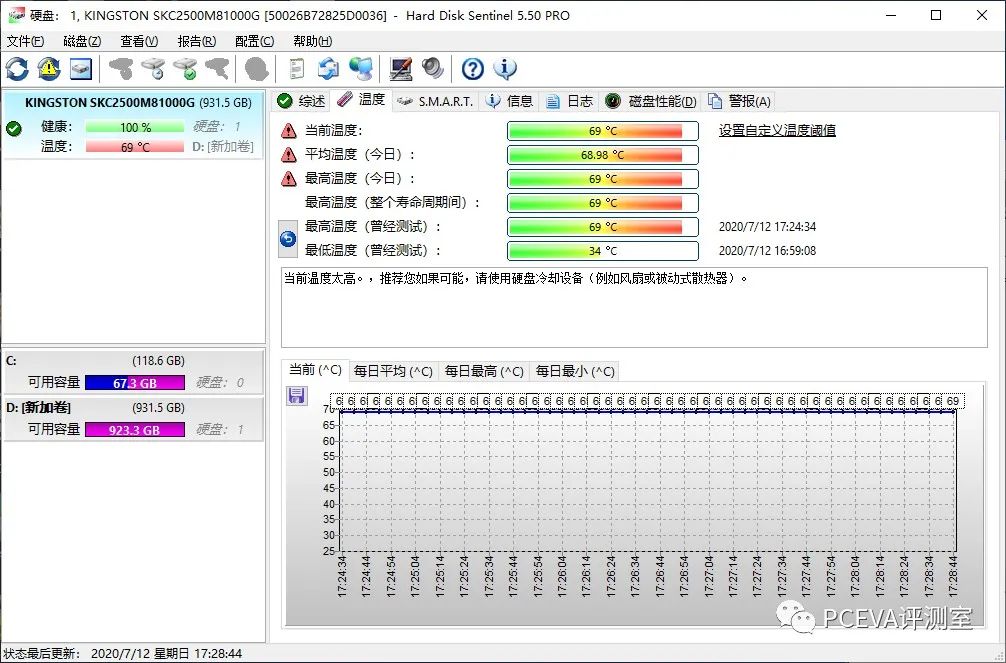The width and height of the screenshot is (1006, 663).
Task: Click the 当前温度 69 °C gauge bar
Action: (602, 131)
